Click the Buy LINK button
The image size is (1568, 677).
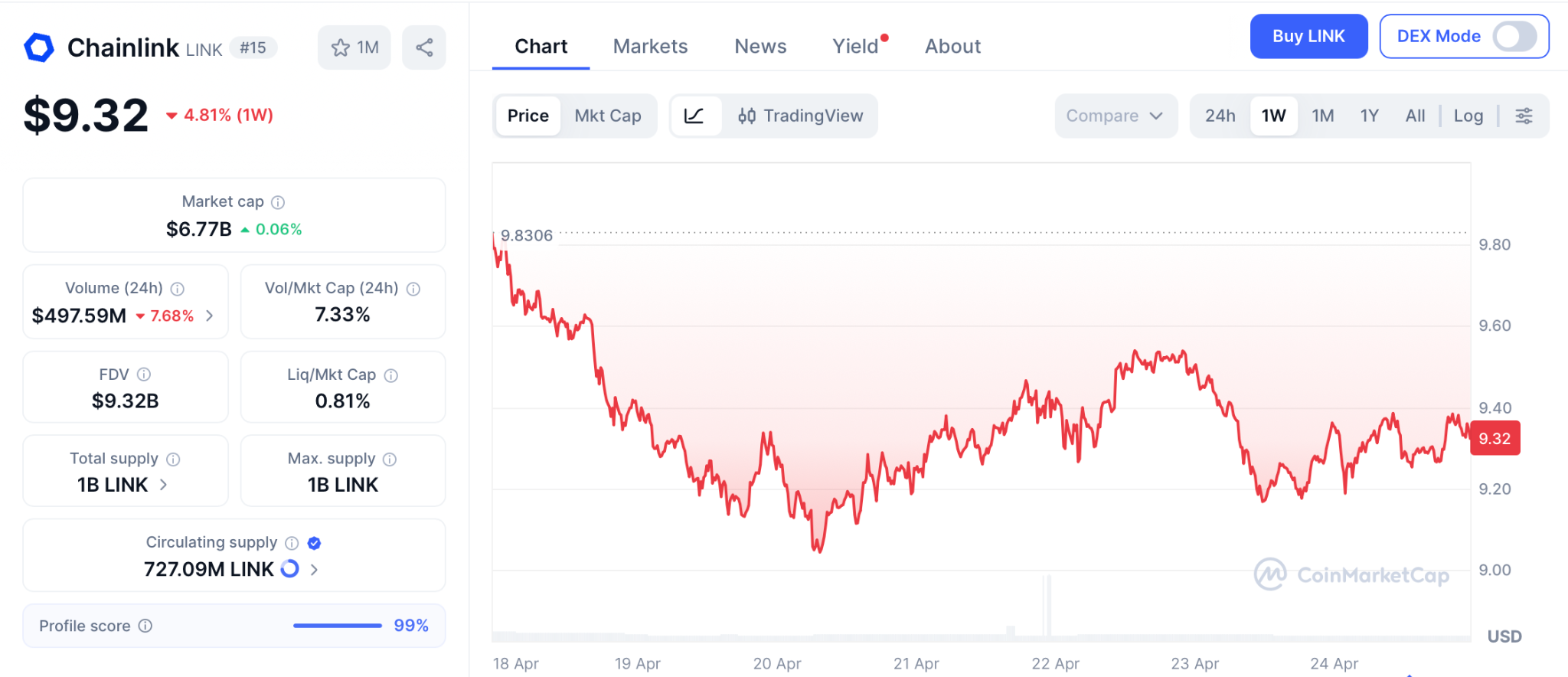click(x=1308, y=36)
